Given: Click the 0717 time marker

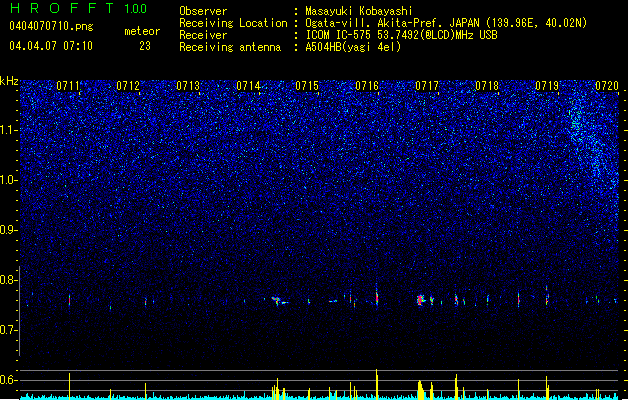Looking at the screenshot, I should tap(427, 86).
